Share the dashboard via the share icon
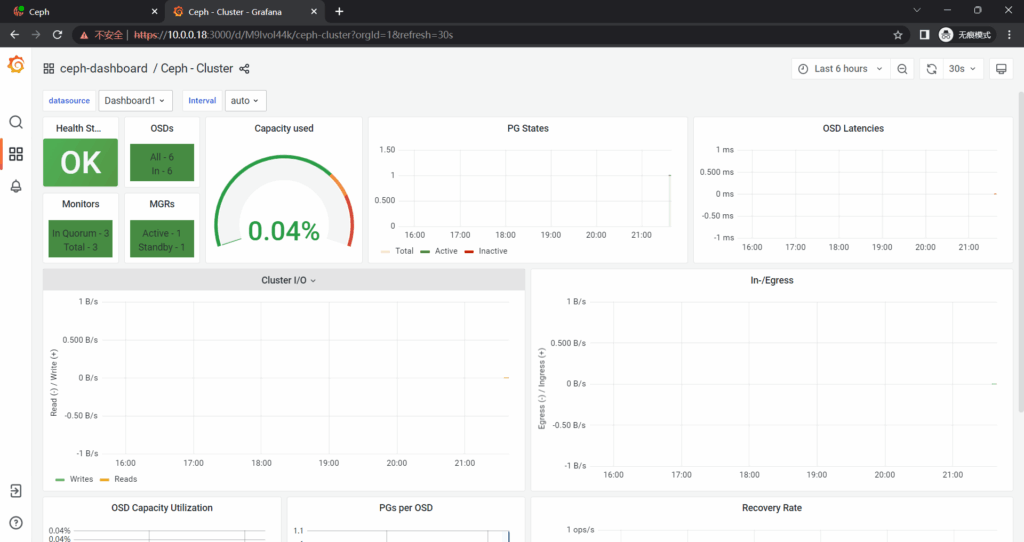The height and width of the screenshot is (542, 1024). click(x=244, y=69)
